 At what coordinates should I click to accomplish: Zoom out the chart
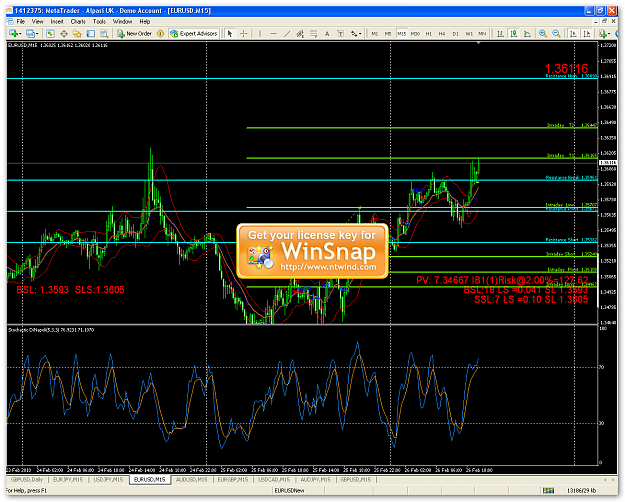coord(556,34)
